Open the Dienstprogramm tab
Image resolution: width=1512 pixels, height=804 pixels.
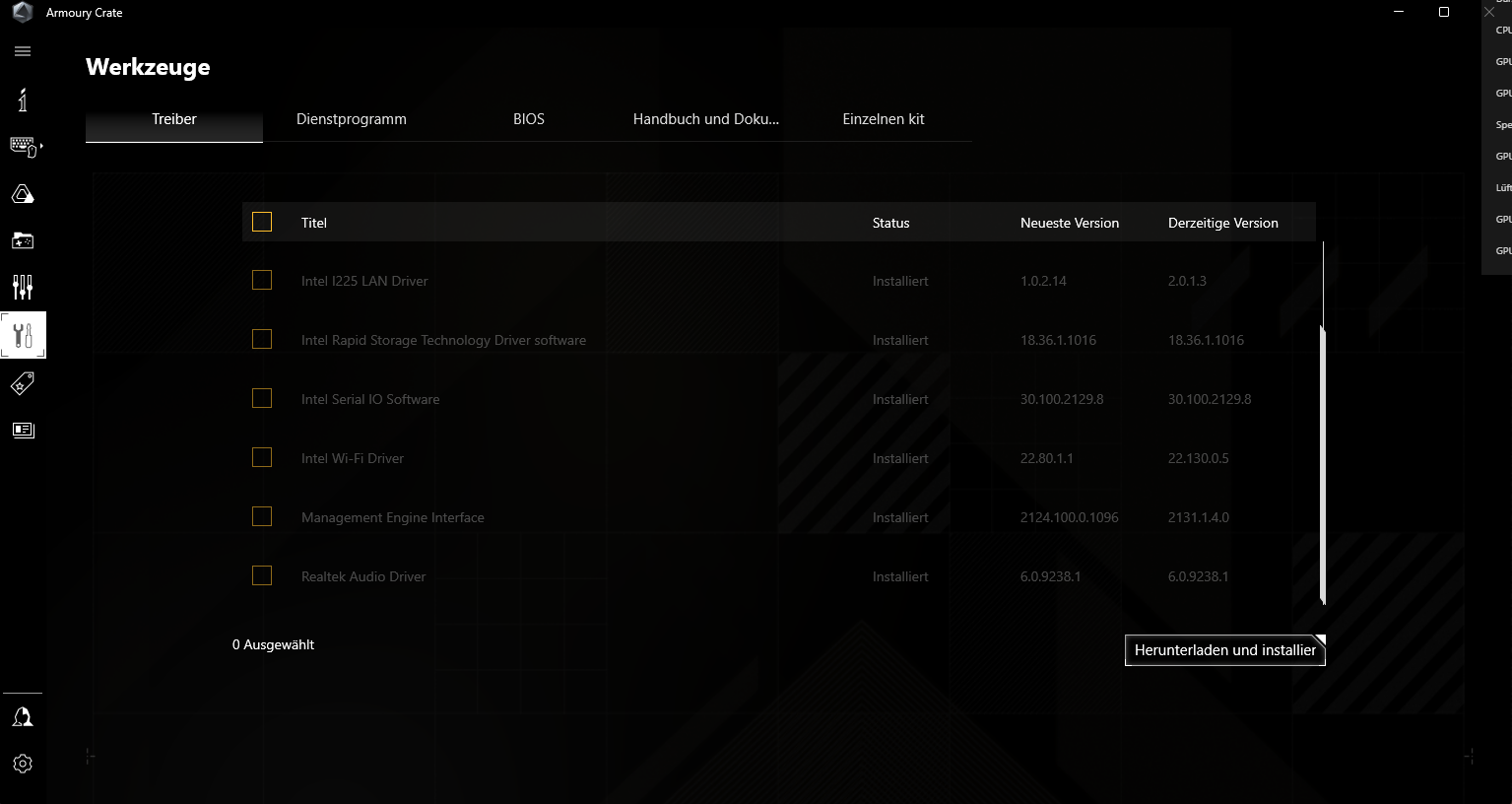pyautogui.click(x=352, y=119)
